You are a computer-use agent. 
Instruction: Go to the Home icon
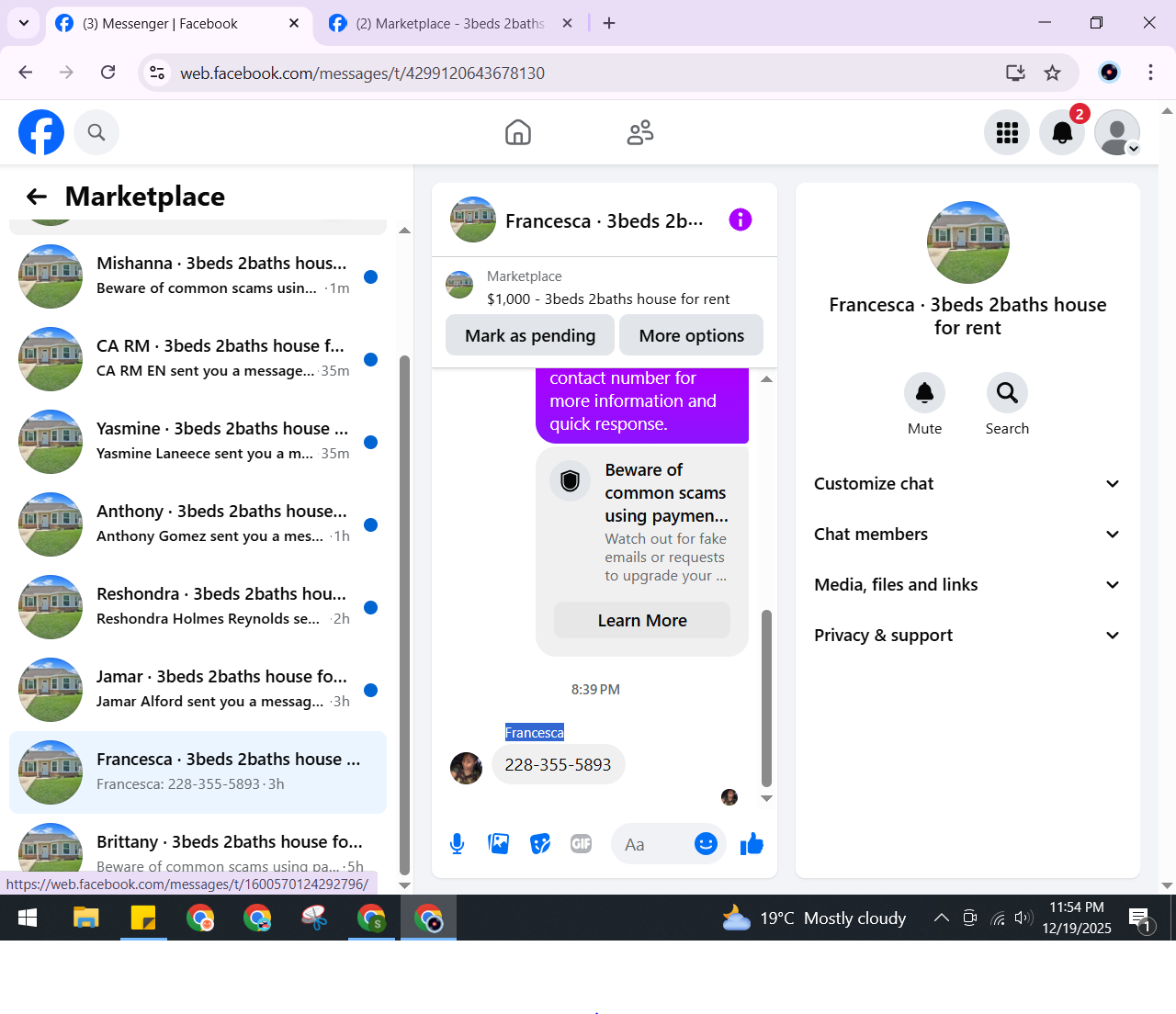tap(518, 132)
